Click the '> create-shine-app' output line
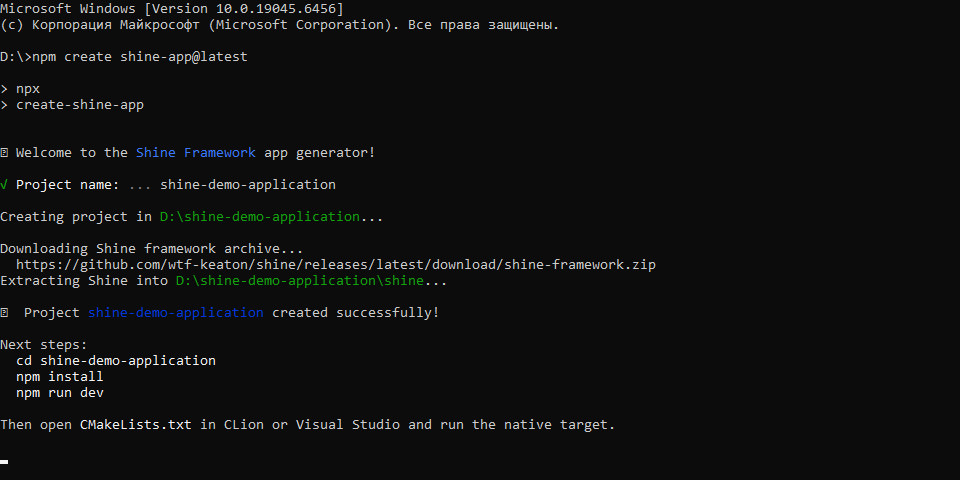 pos(72,105)
